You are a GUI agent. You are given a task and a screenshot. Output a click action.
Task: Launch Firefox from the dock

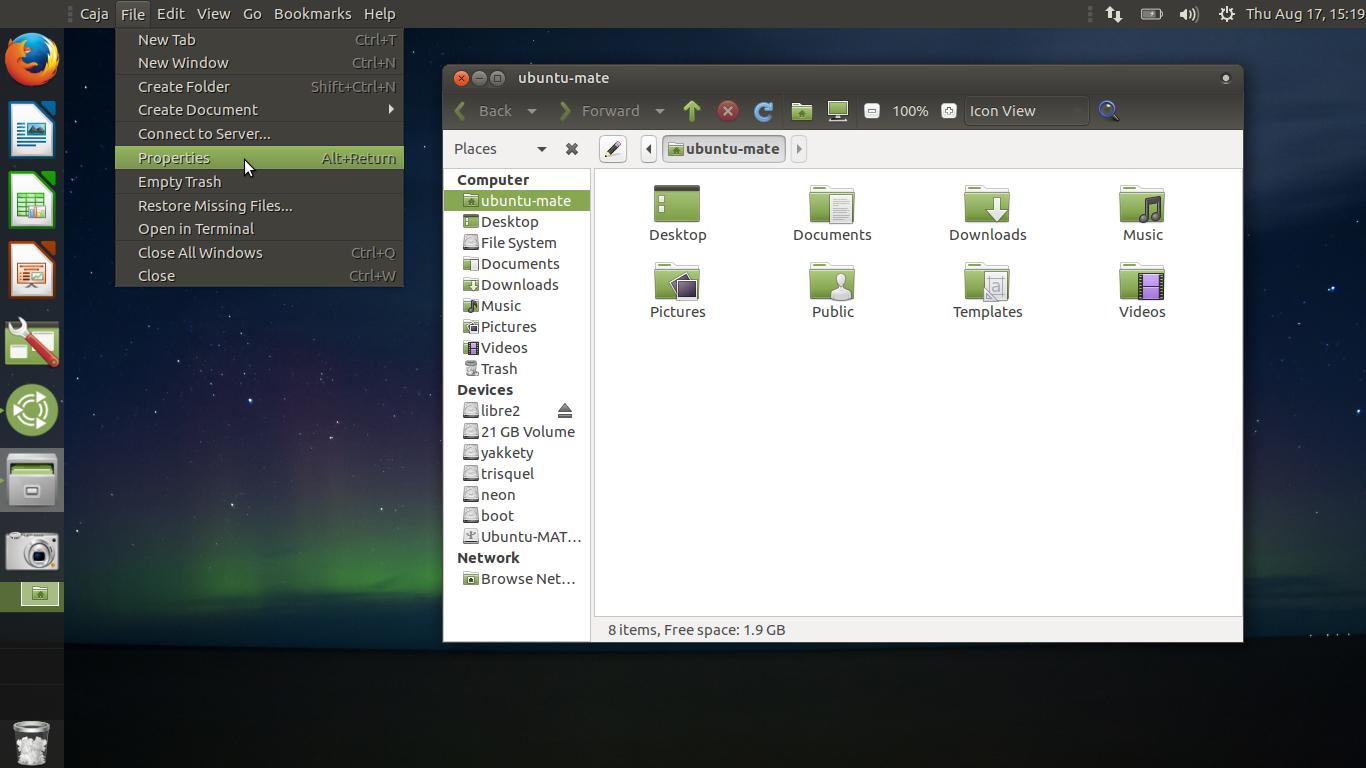[x=32, y=59]
